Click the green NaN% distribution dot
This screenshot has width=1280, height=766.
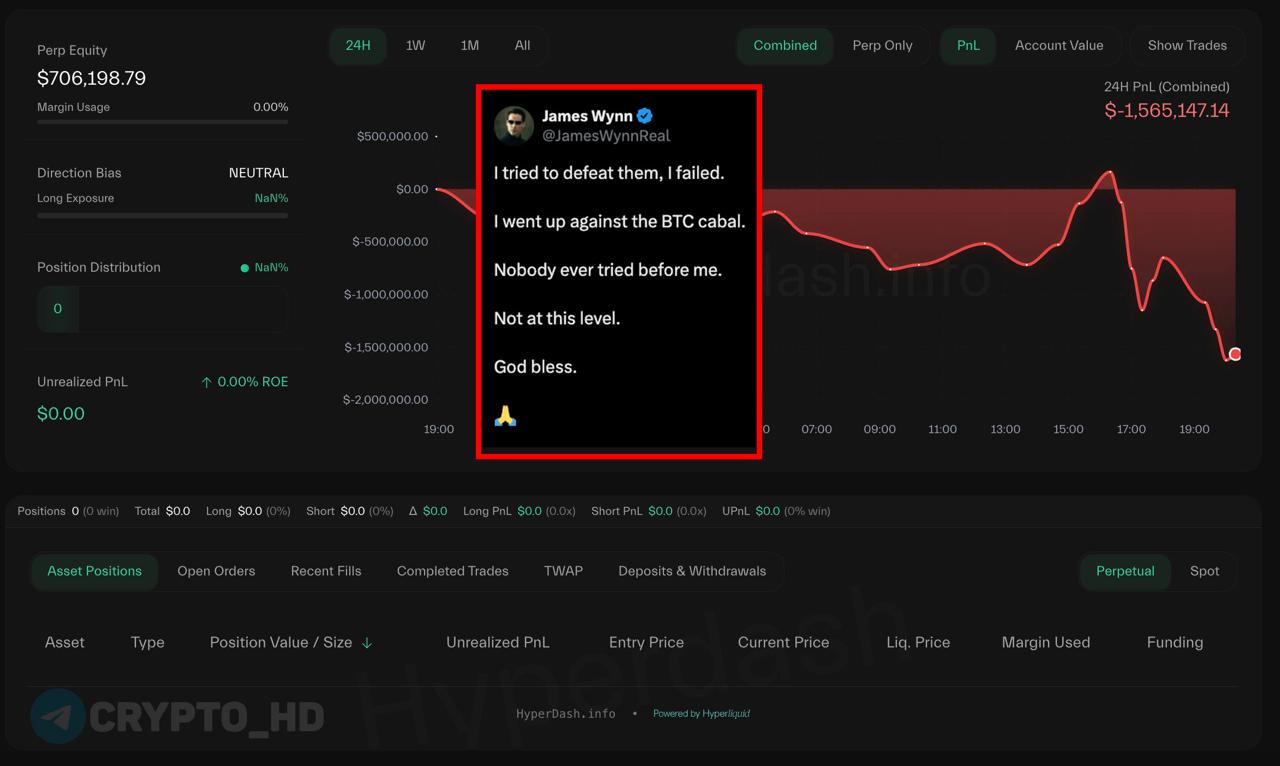[245, 268]
